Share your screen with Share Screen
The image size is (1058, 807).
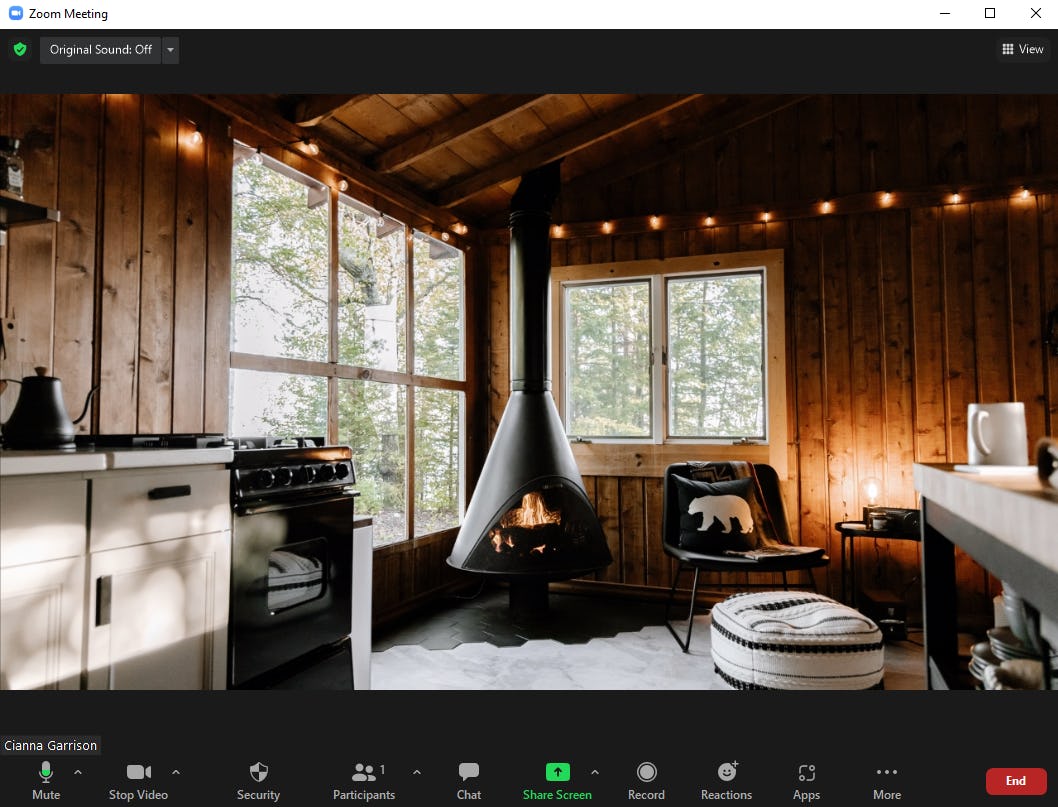[x=557, y=771]
